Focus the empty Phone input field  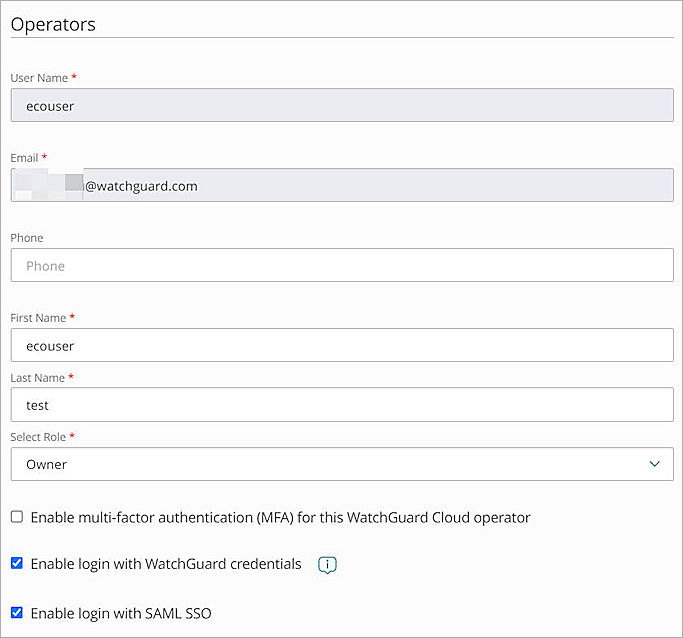341,265
